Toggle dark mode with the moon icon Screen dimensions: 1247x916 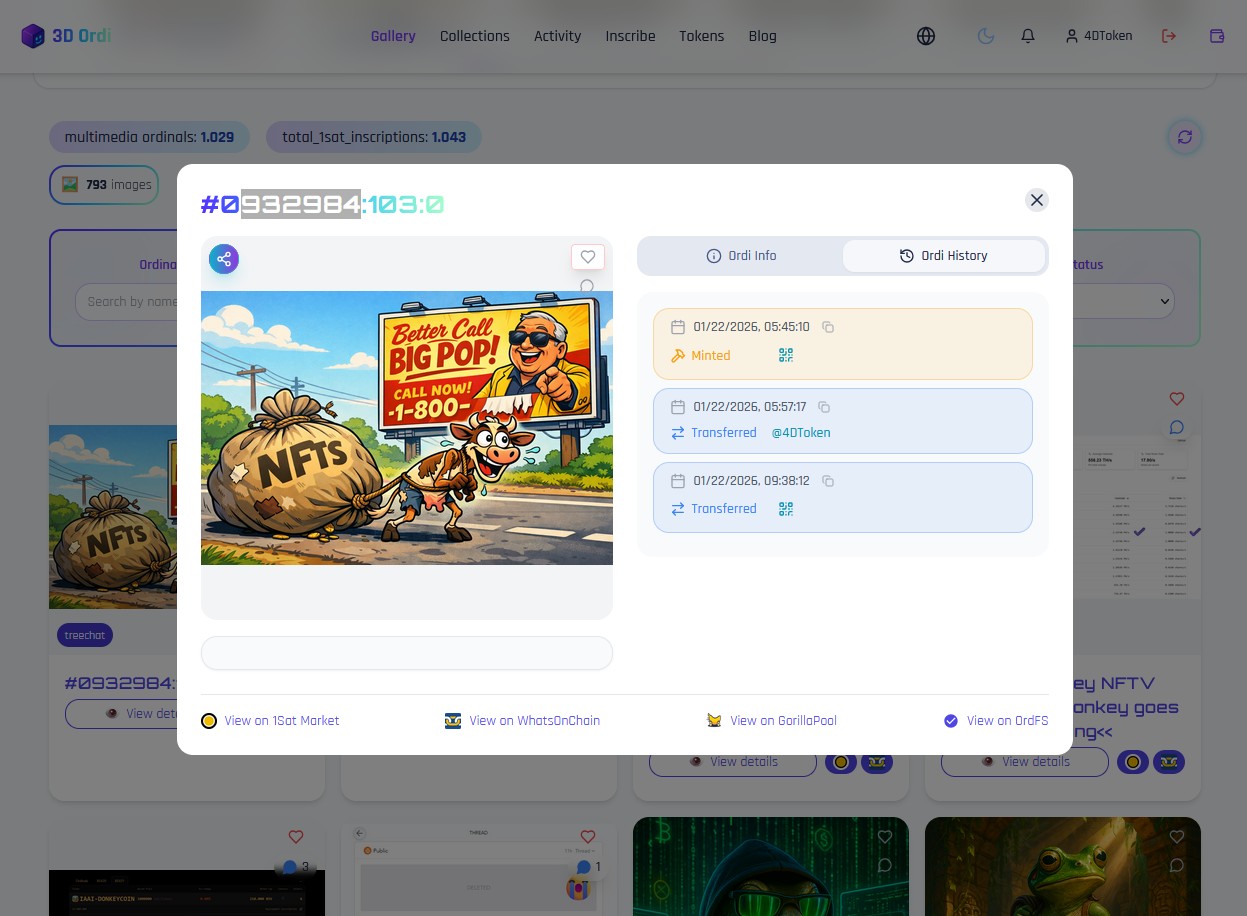[x=986, y=36]
